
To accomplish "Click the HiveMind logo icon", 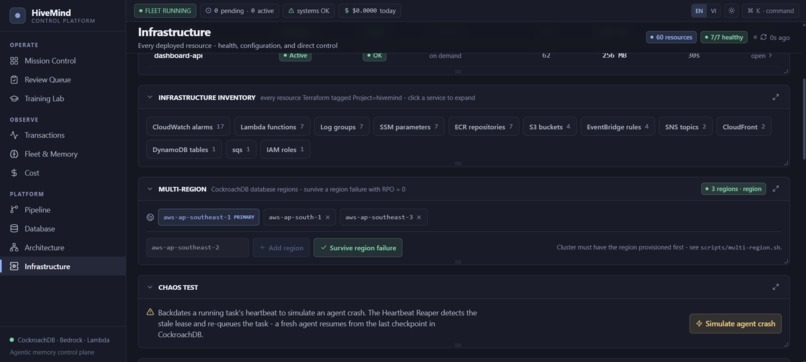I will point(17,16).
